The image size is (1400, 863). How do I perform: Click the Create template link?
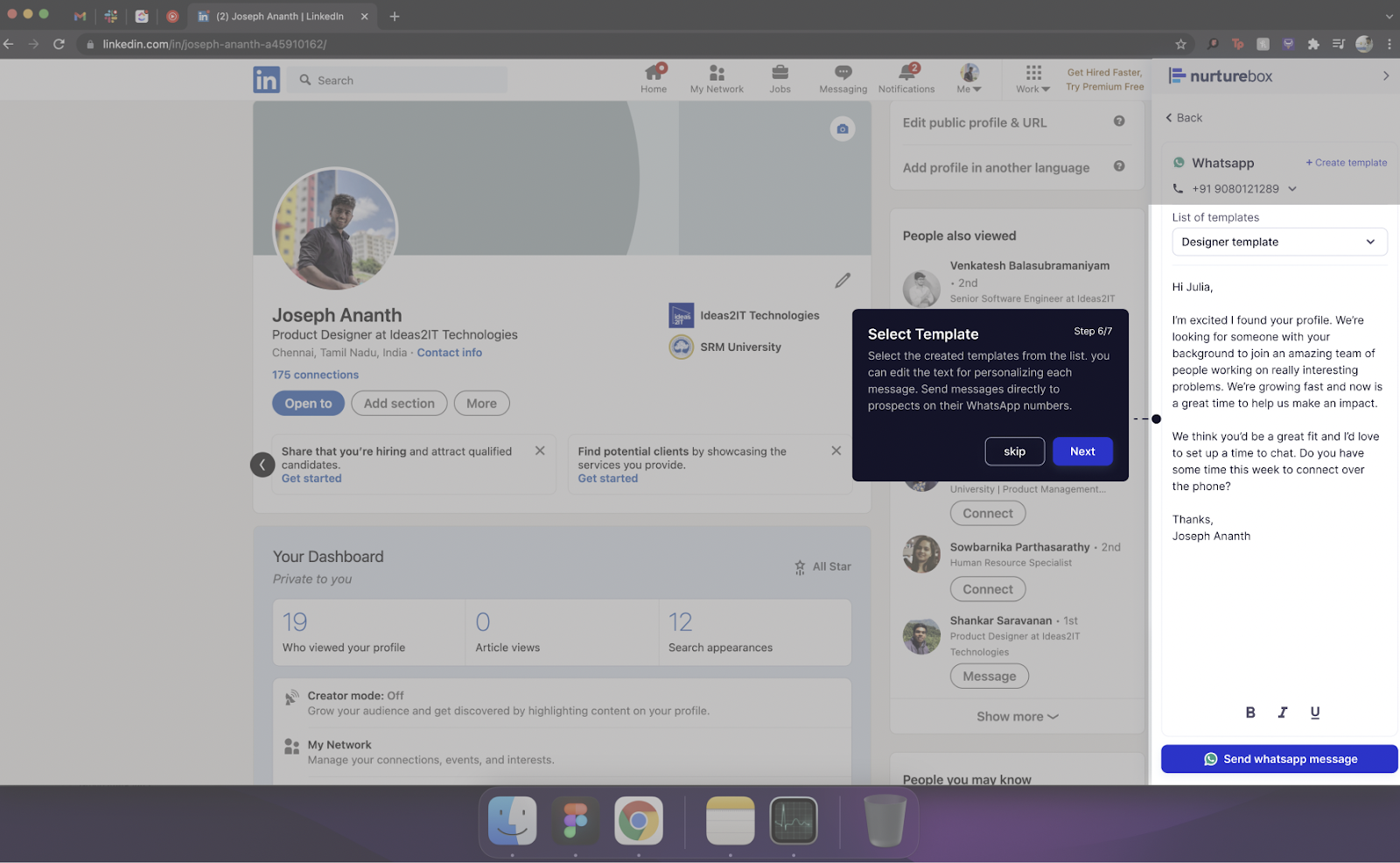[1346, 163]
